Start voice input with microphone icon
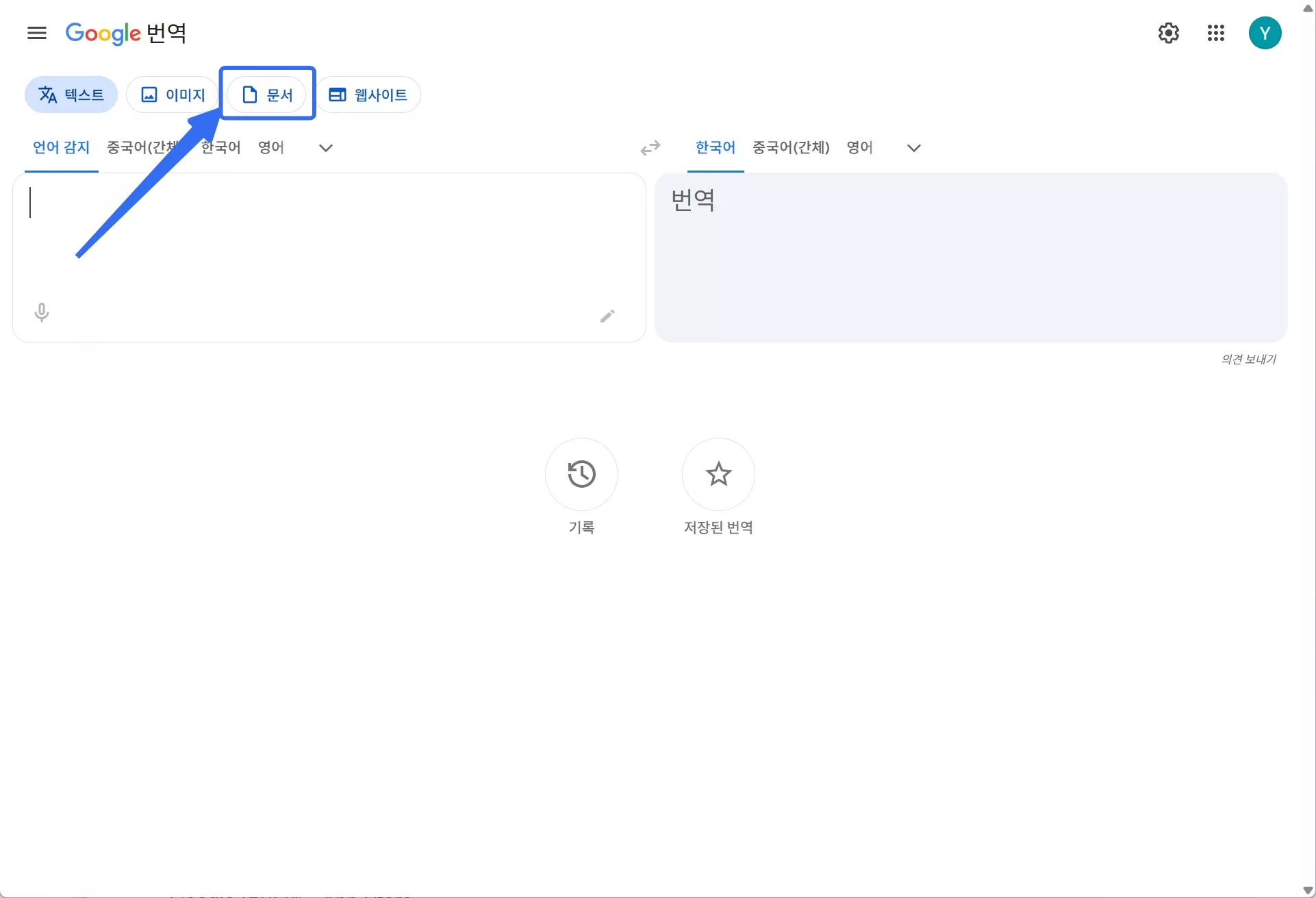Viewport: 1316px width, 898px height. pyautogui.click(x=42, y=313)
